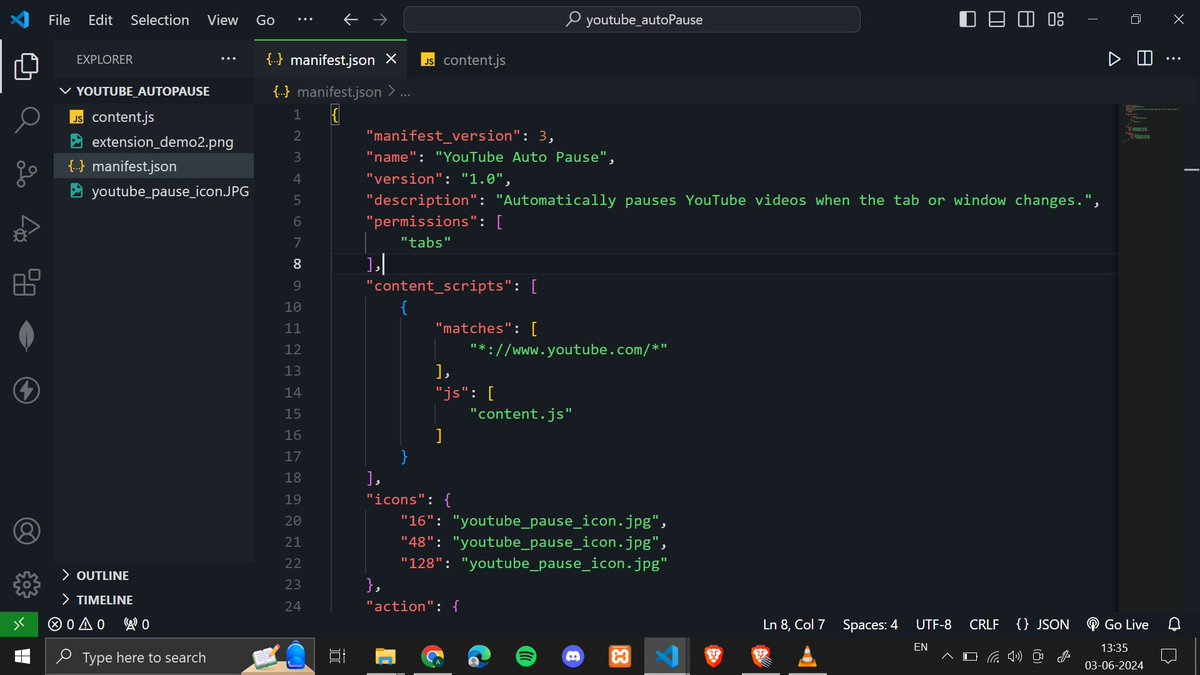Change indentation Spaces: 4
The width and height of the screenshot is (1200, 675).
870,624
